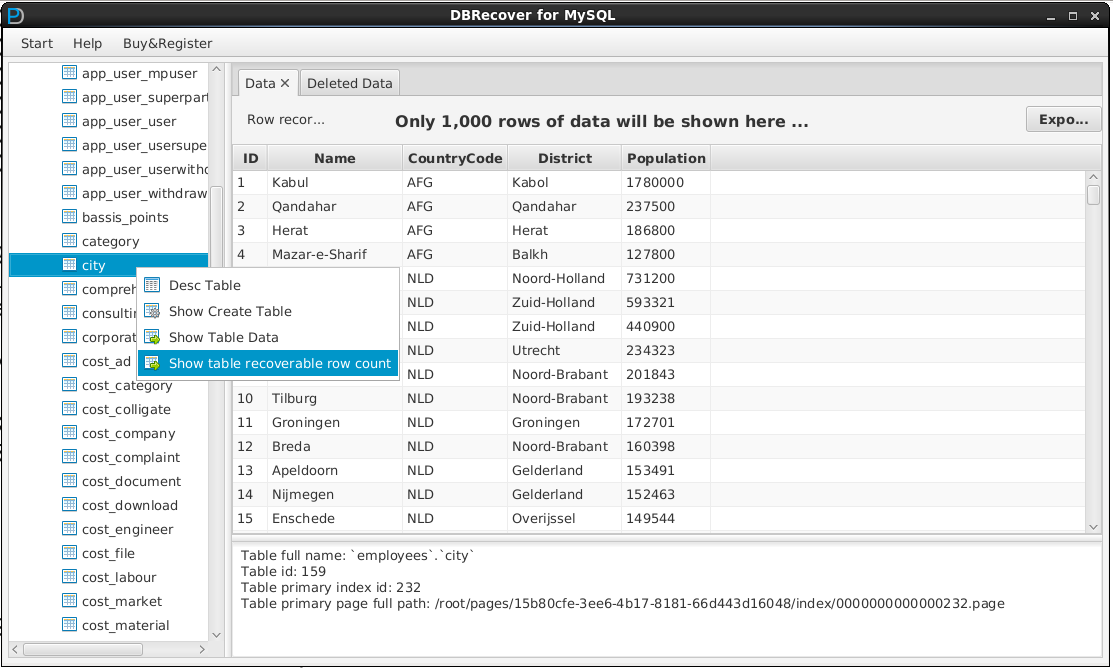The image size is (1113, 669).
Task: Click the CountryCode column header
Action: (455, 158)
